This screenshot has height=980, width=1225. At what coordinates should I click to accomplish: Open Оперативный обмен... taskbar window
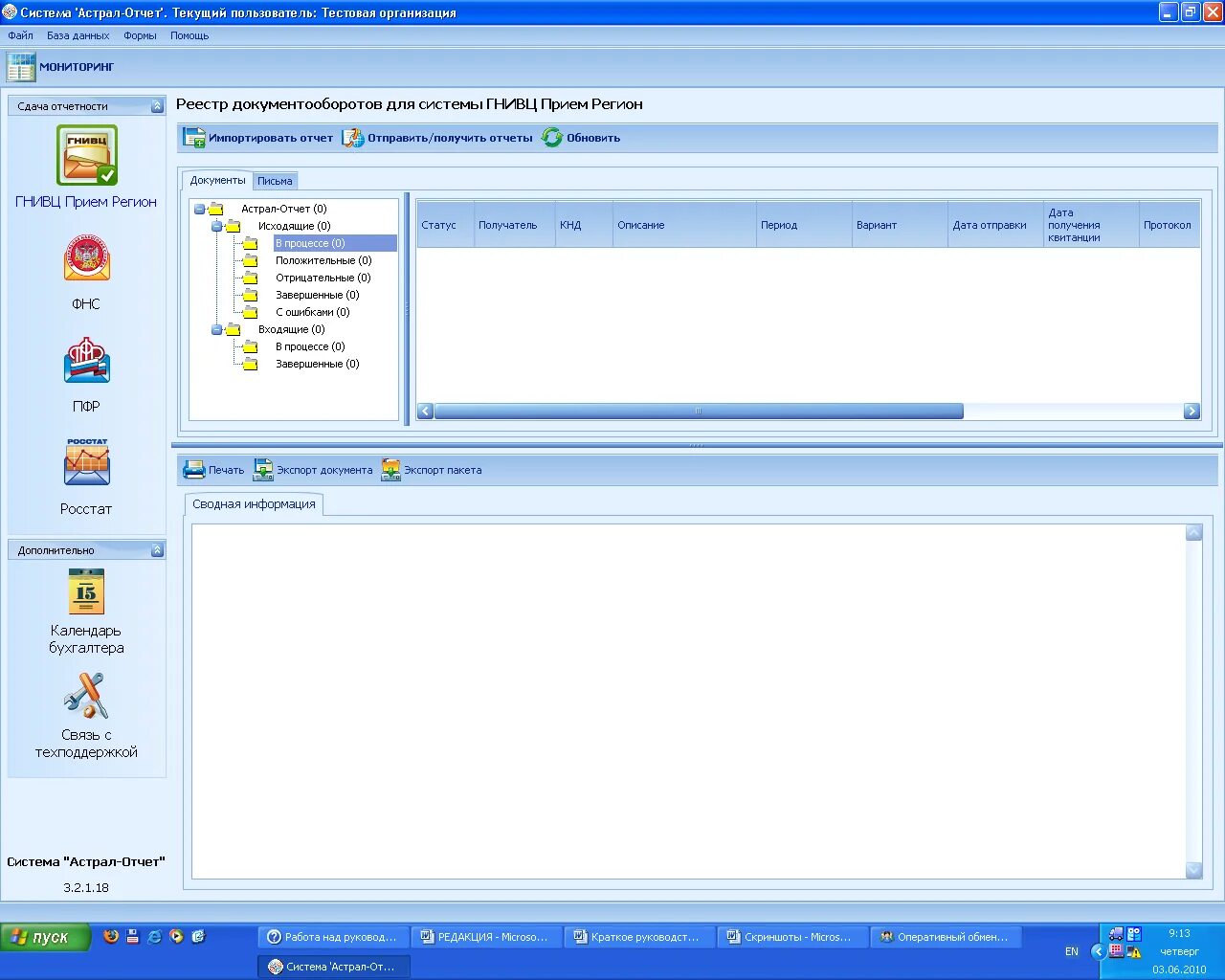tap(946, 937)
